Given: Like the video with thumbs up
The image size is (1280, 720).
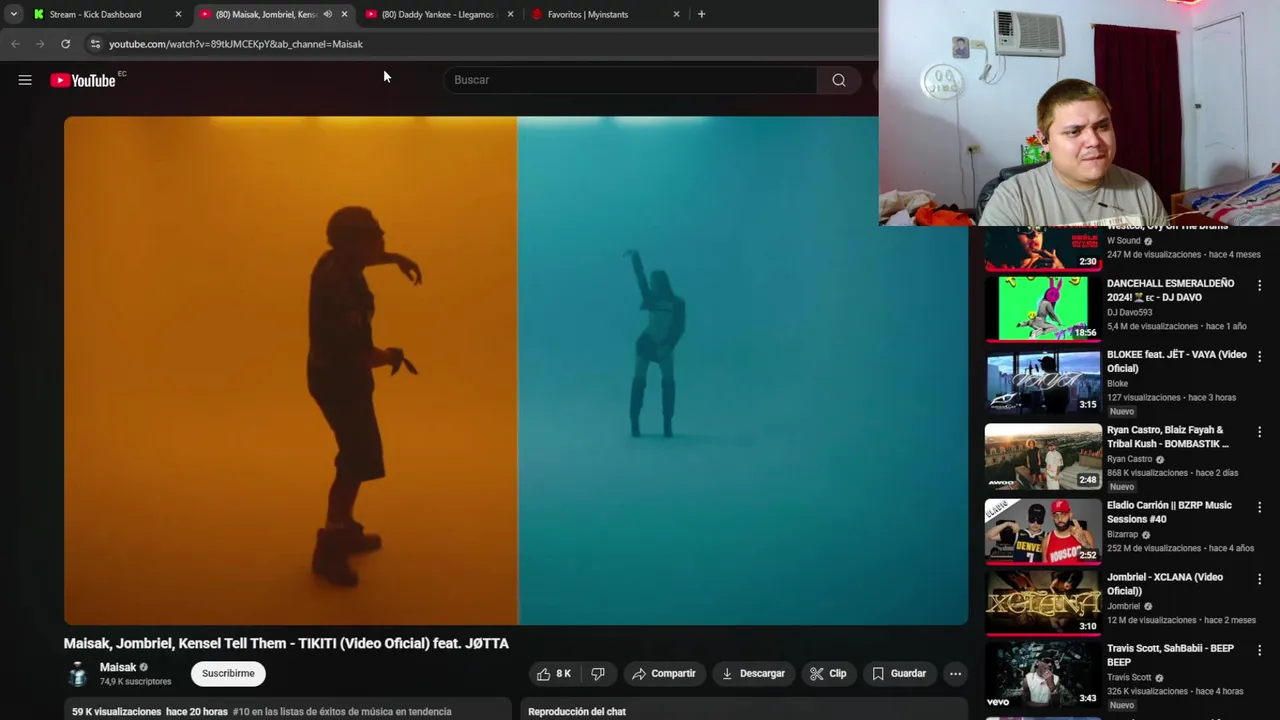Looking at the screenshot, I should [554, 674].
